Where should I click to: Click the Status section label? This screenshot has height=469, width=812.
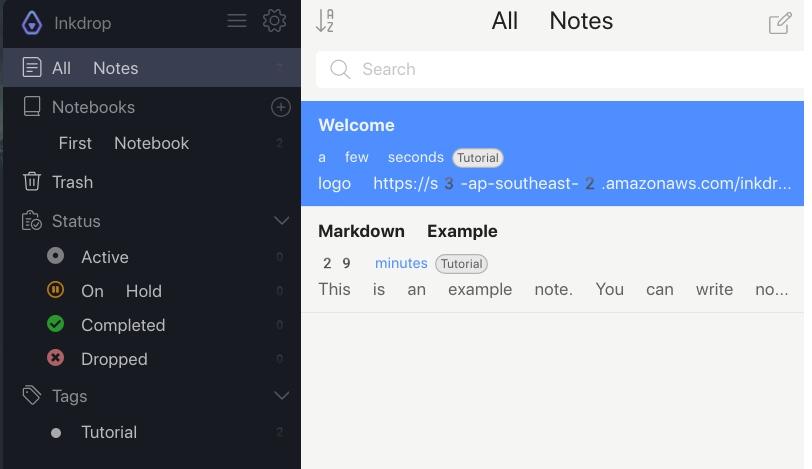[x=76, y=221]
